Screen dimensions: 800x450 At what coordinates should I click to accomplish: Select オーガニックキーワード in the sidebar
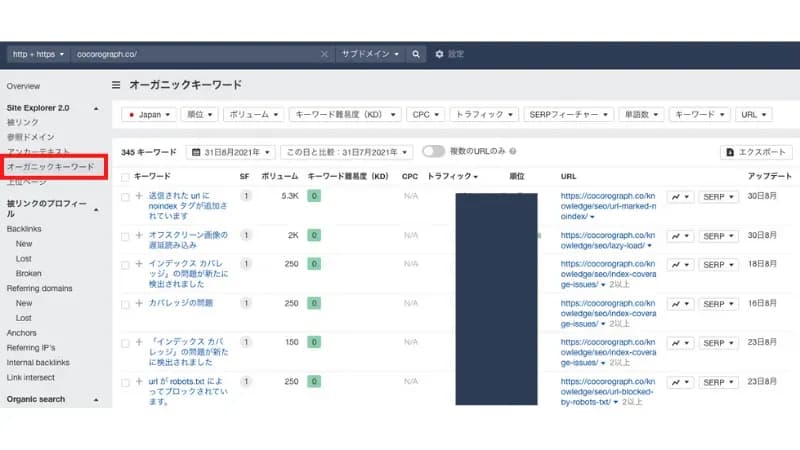50,167
